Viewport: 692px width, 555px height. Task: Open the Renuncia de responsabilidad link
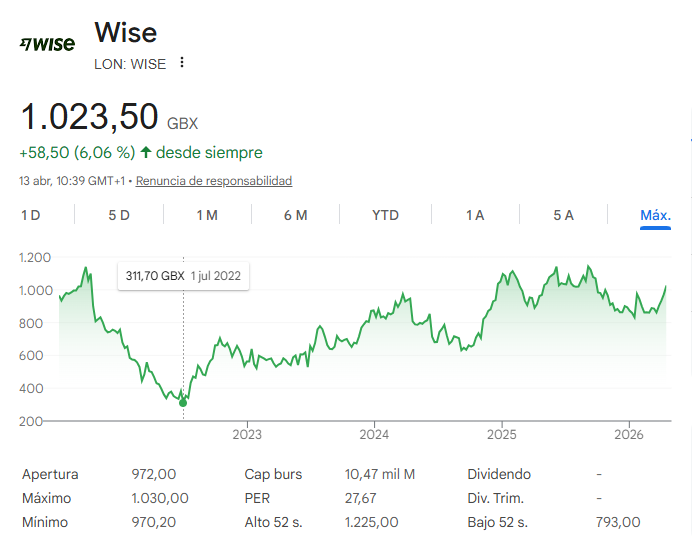(214, 181)
